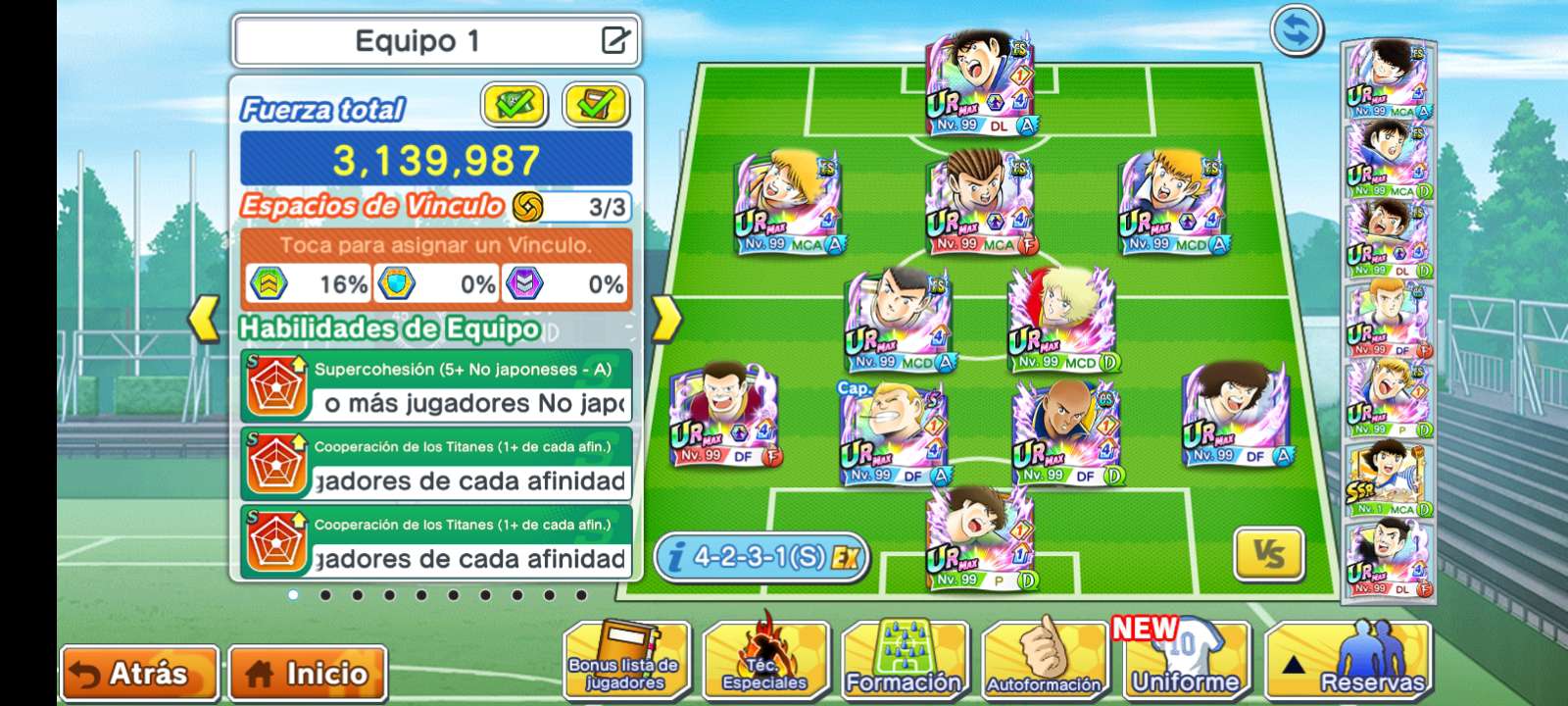This screenshot has width=1568, height=706.
Task: Return home with Inicio button
Action: [x=308, y=674]
